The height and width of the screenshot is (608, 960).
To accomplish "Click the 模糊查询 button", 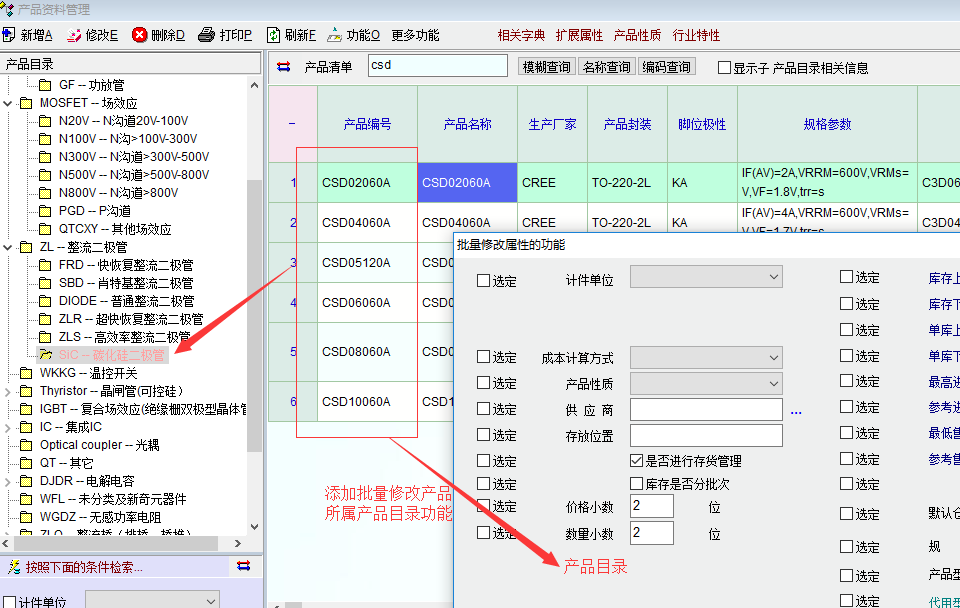I will click(x=546, y=67).
